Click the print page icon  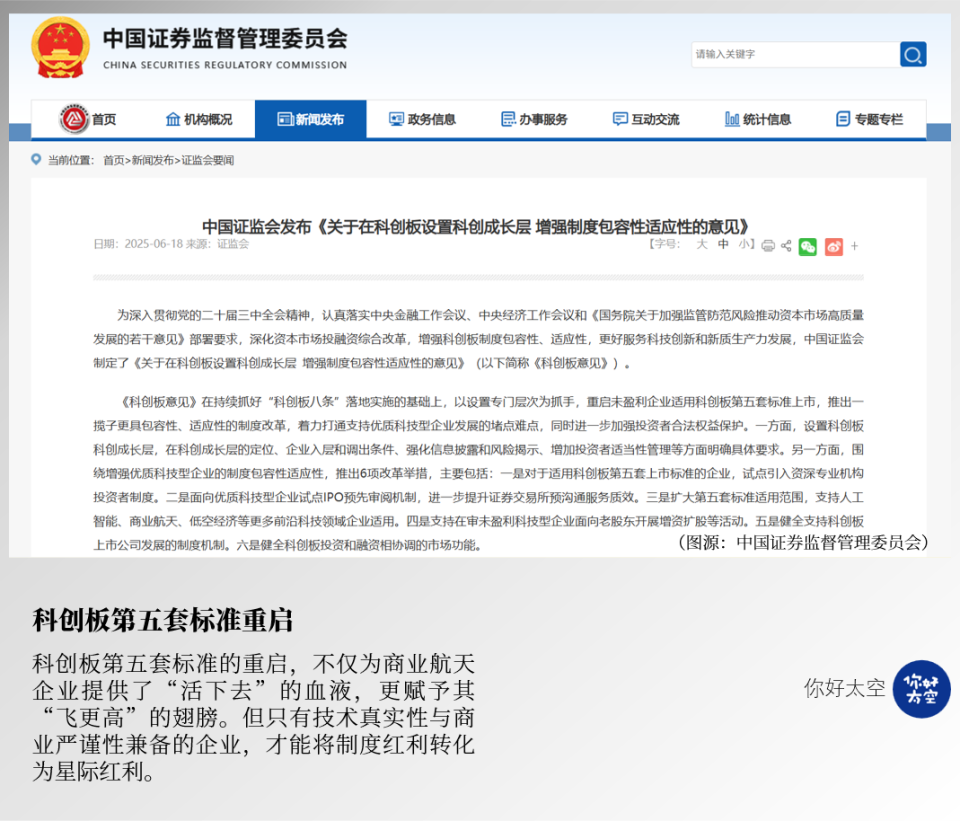click(768, 246)
